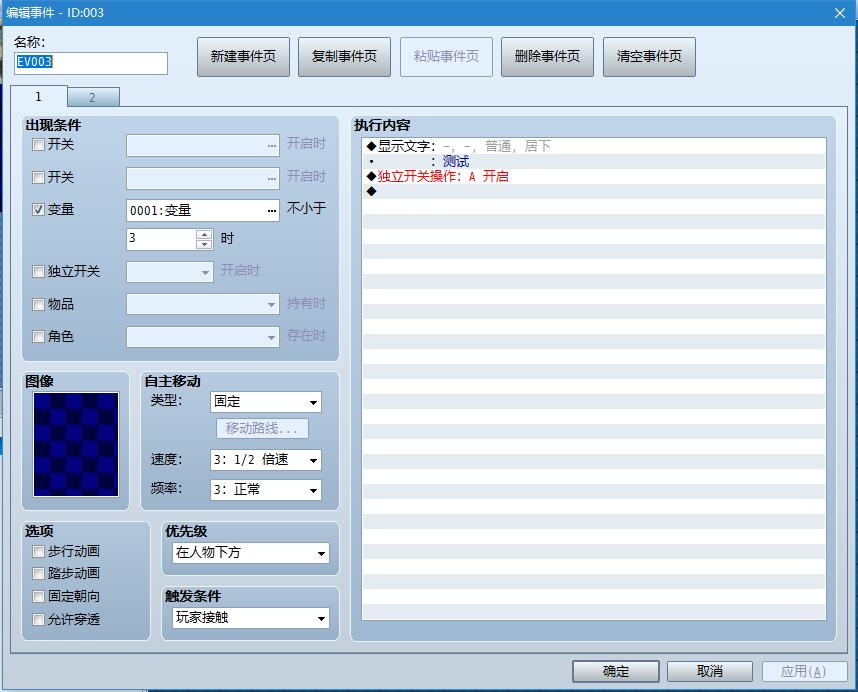Enable the 物品 condition checkbox

click(38, 304)
